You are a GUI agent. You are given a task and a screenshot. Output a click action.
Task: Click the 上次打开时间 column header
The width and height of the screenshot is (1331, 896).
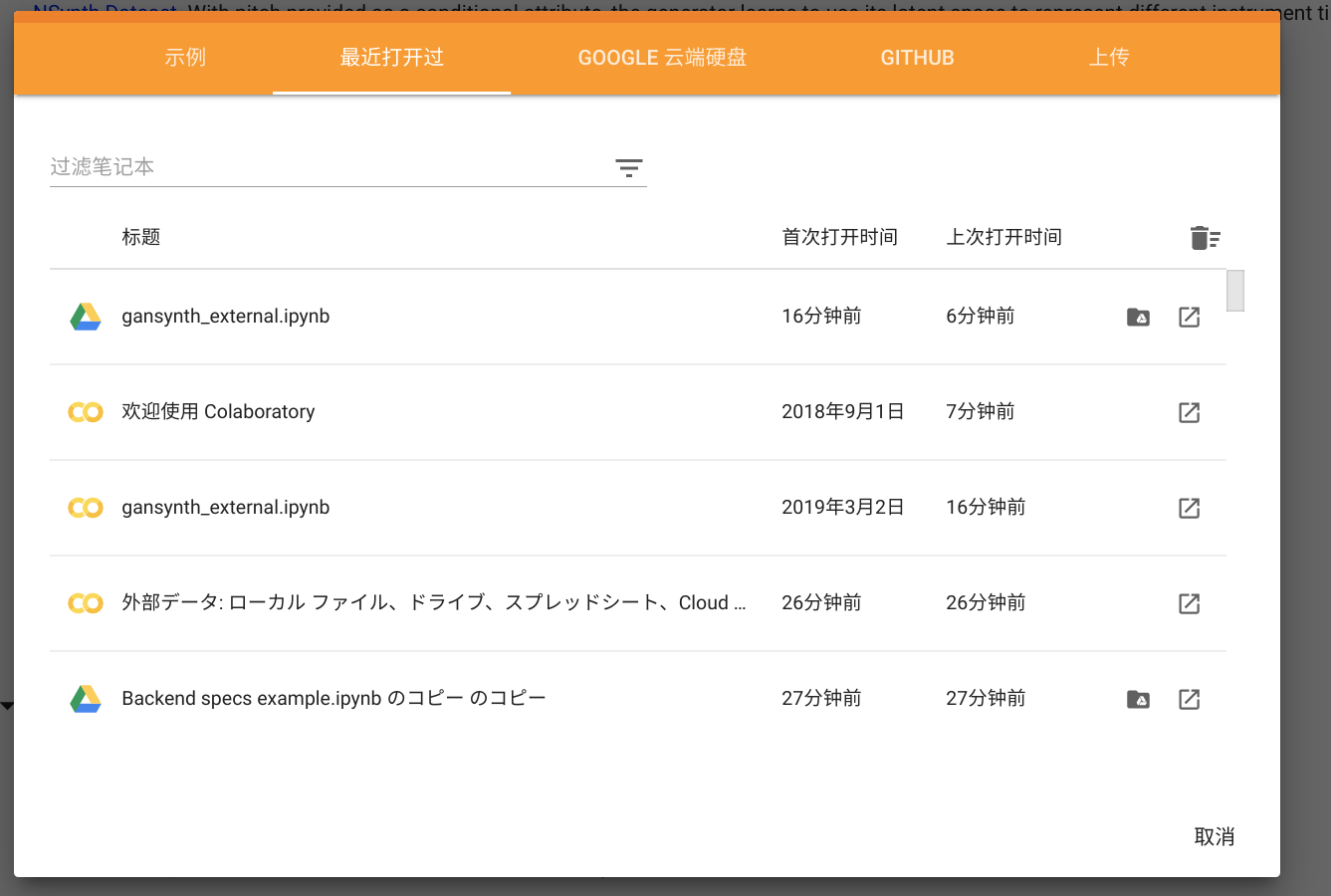click(x=1004, y=237)
